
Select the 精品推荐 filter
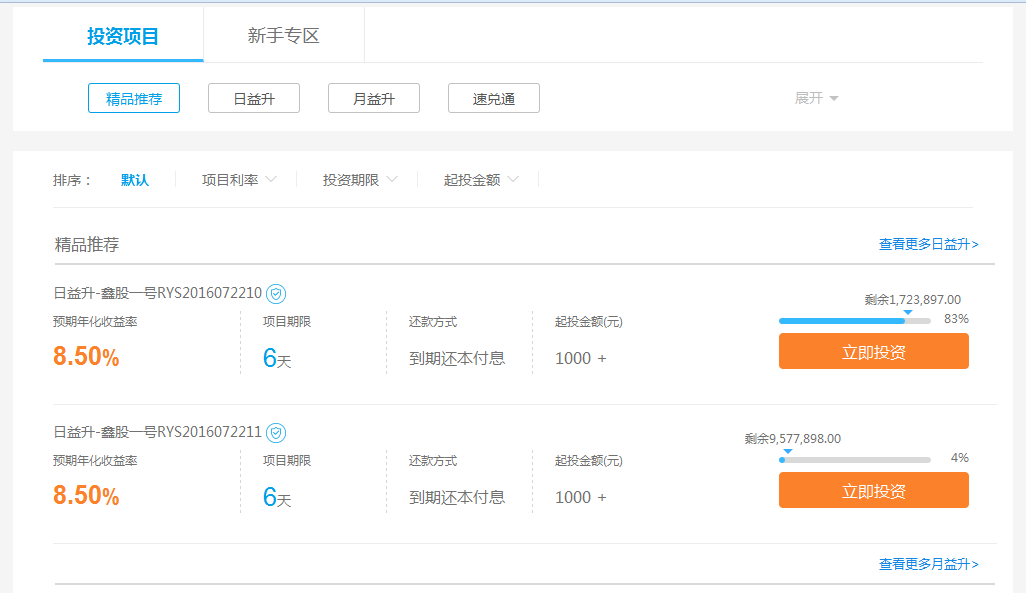(134, 98)
